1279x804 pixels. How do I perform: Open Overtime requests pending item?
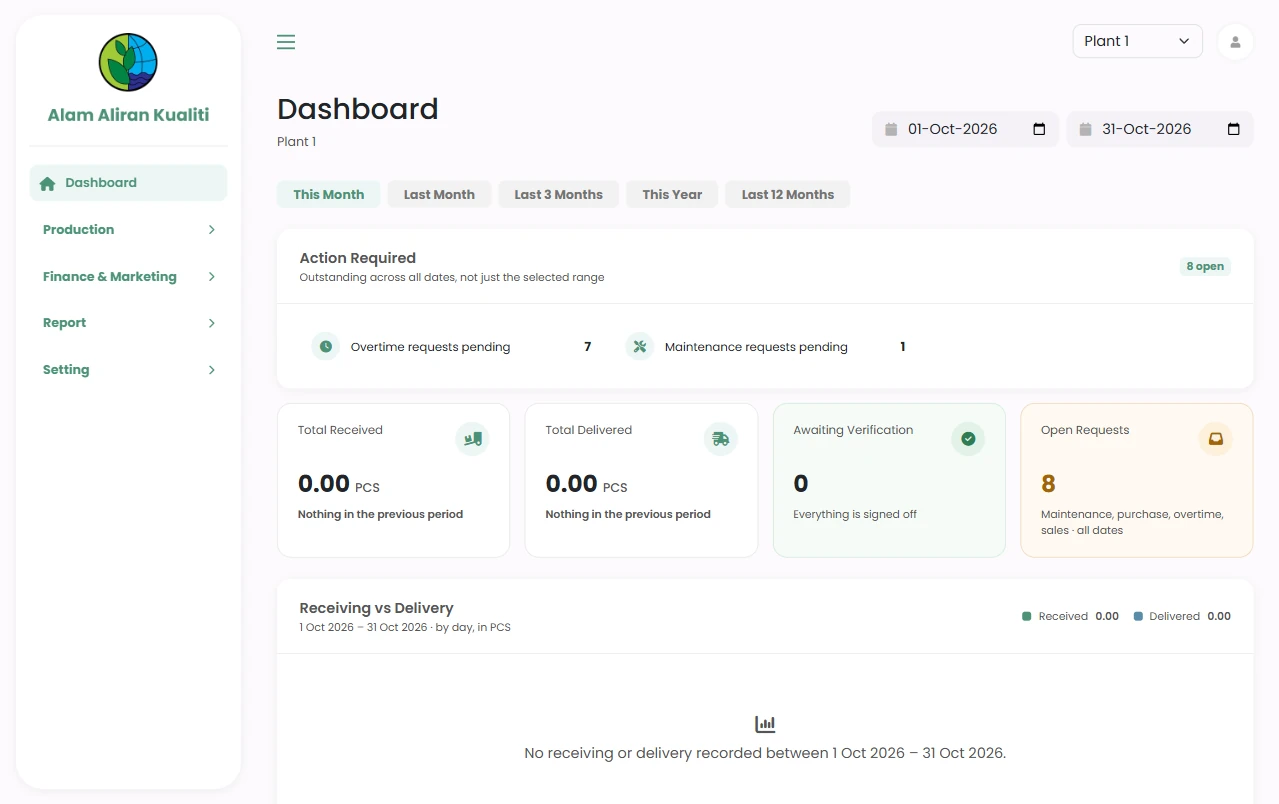click(x=452, y=347)
